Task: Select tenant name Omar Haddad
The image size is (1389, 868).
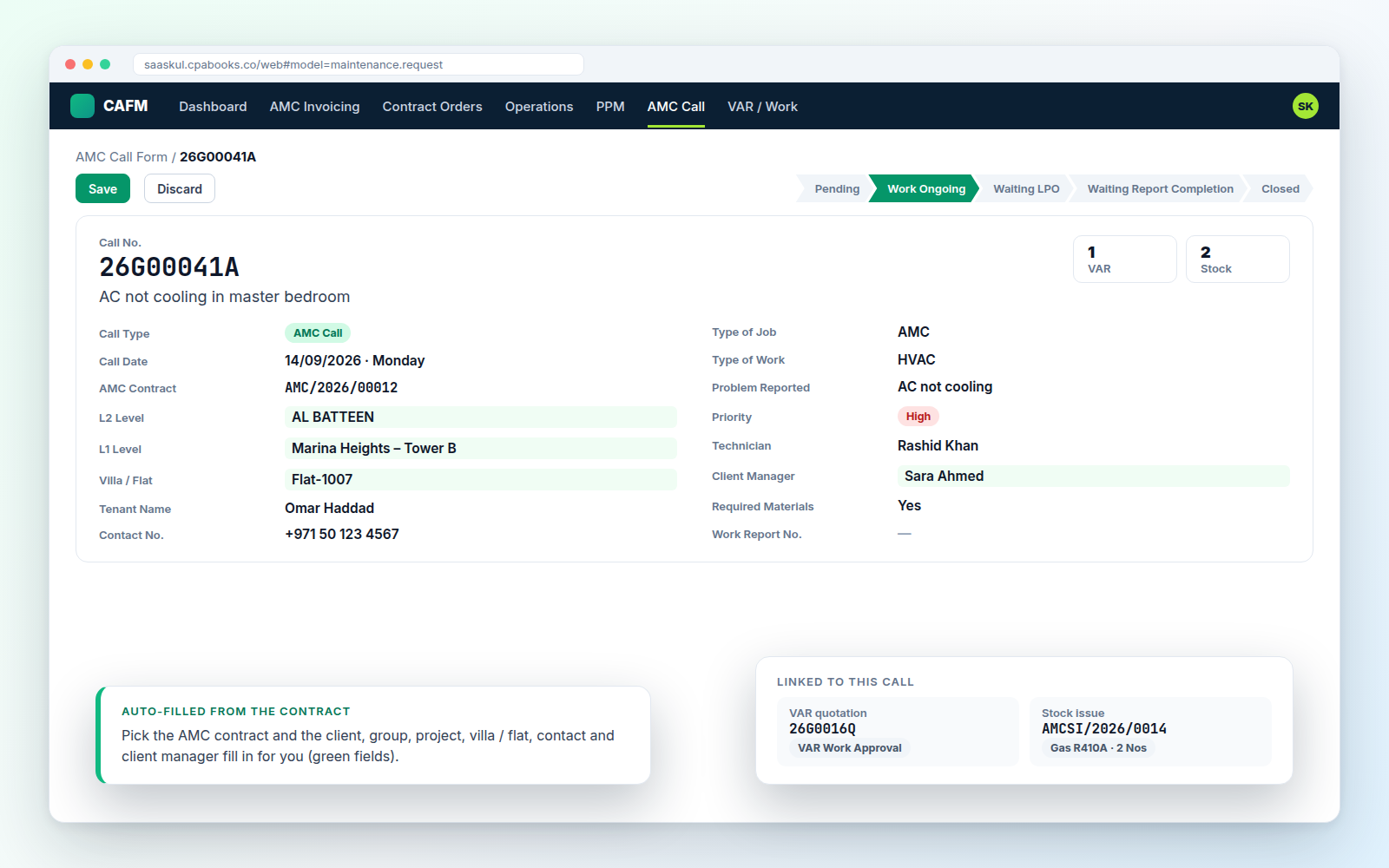Action: pyautogui.click(x=330, y=508)
